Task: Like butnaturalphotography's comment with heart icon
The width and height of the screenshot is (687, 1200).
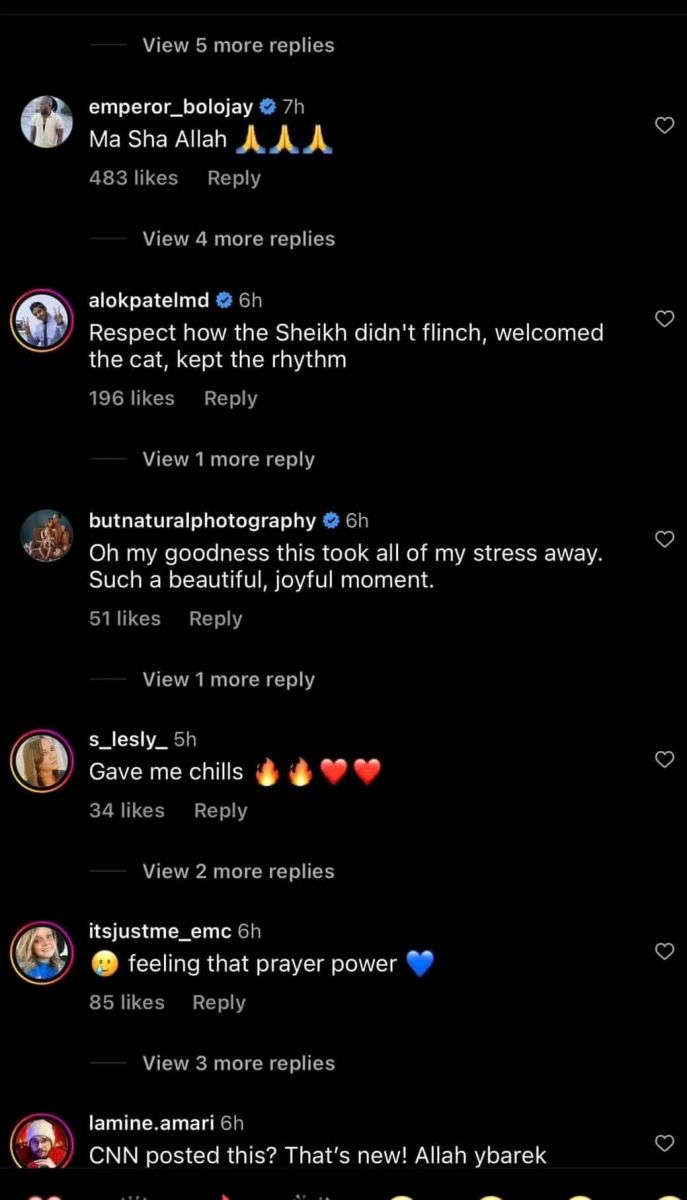Action: click(x=664, y=538)
